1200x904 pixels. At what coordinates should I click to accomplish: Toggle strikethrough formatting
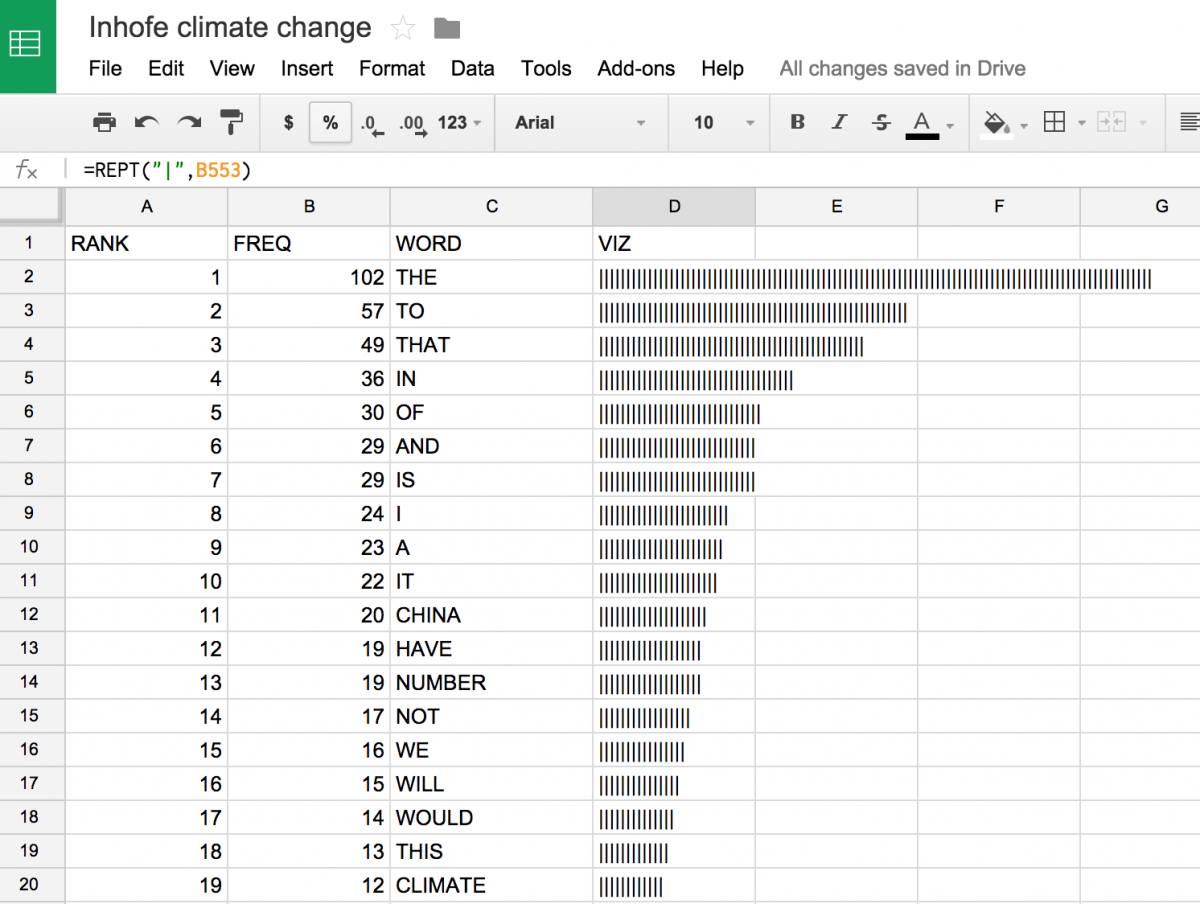(881, 122)
